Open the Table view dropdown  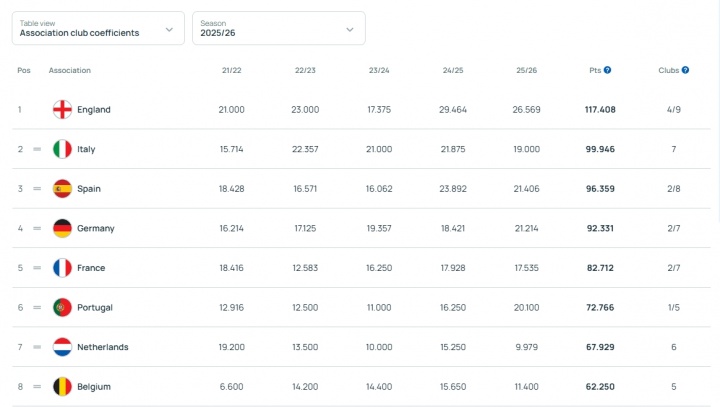click(98, 28)
